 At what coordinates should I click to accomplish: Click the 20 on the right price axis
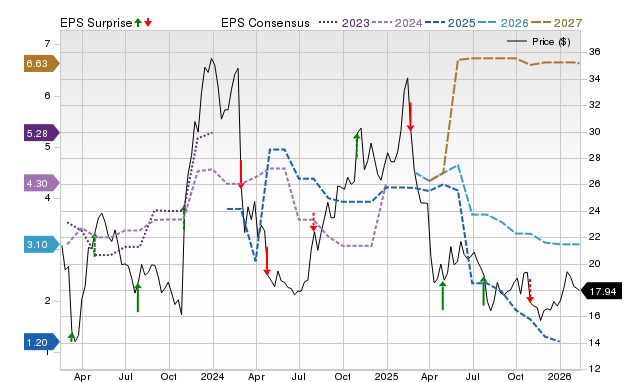point(595,264)
